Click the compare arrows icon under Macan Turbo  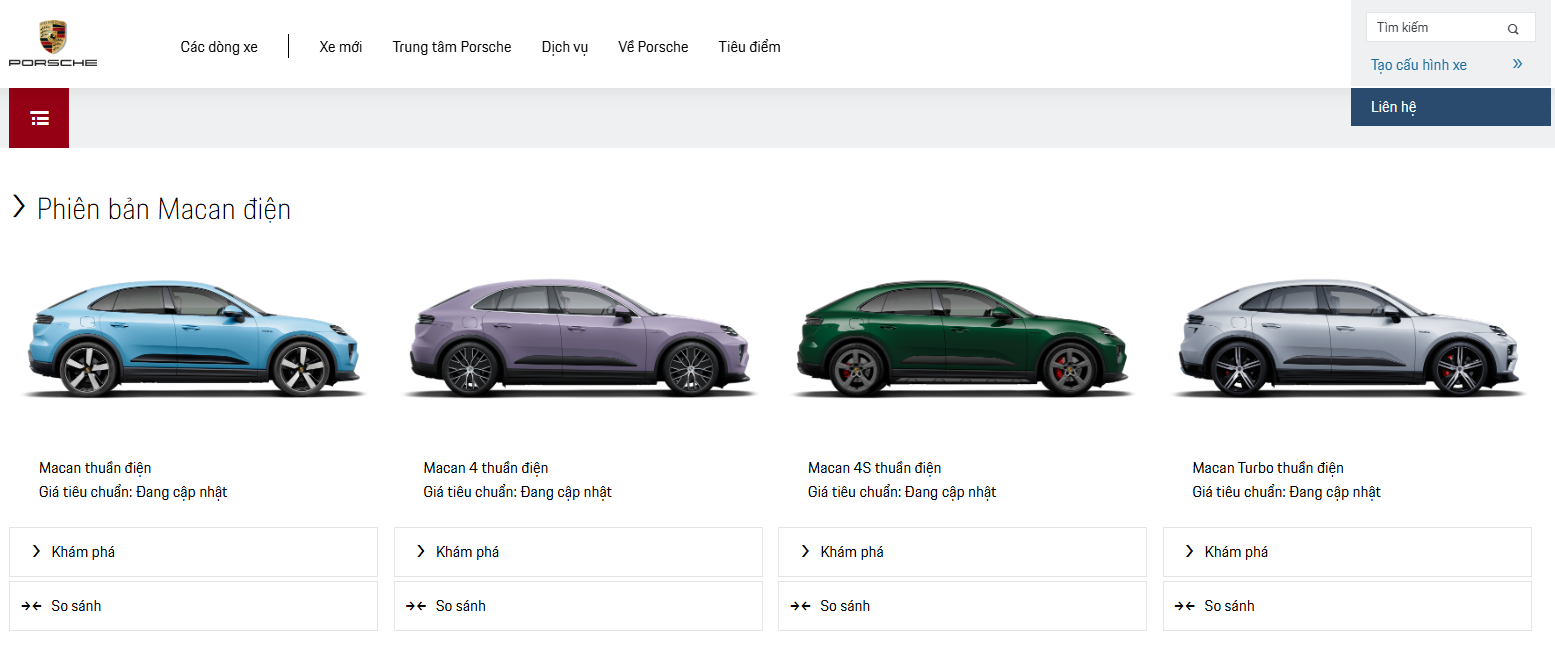(x=1186, y=605)
